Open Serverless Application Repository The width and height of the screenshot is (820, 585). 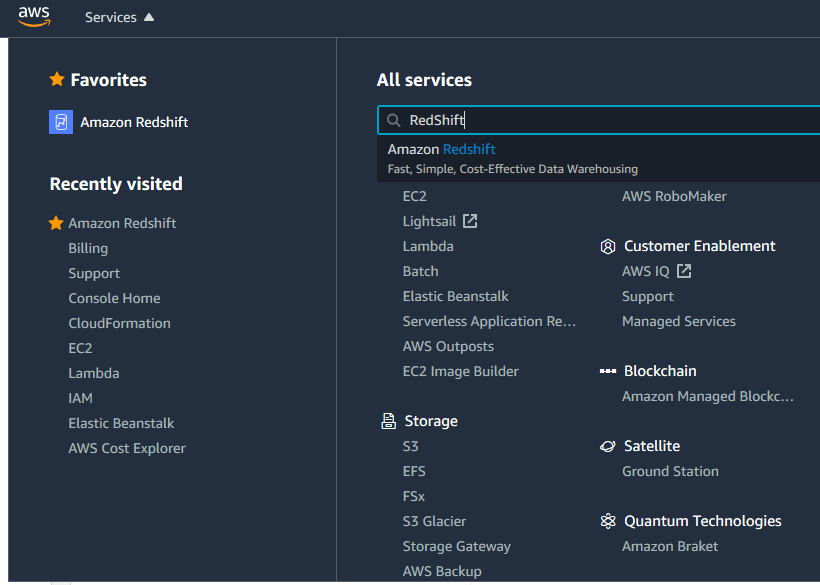tap(489, 322)
